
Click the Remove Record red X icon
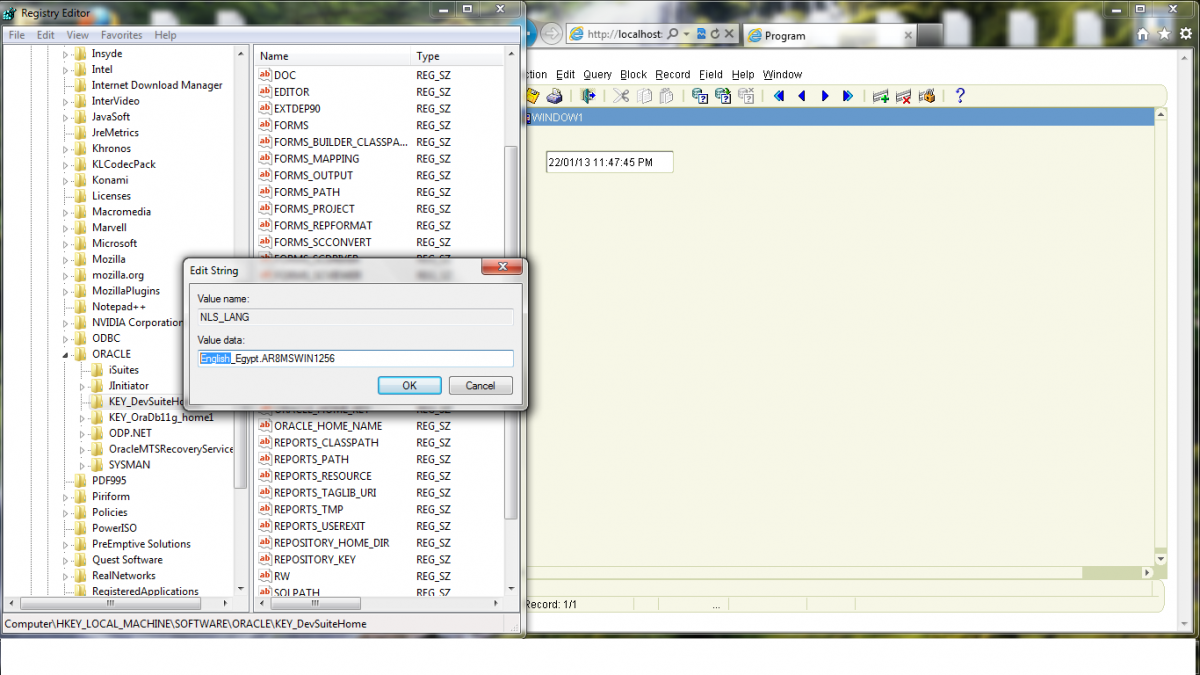904,96
